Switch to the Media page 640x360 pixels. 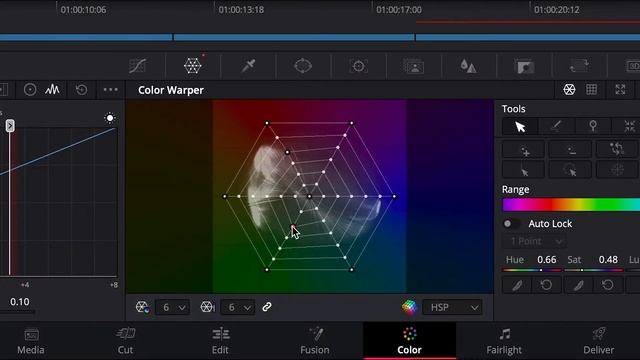coord(31,341)
